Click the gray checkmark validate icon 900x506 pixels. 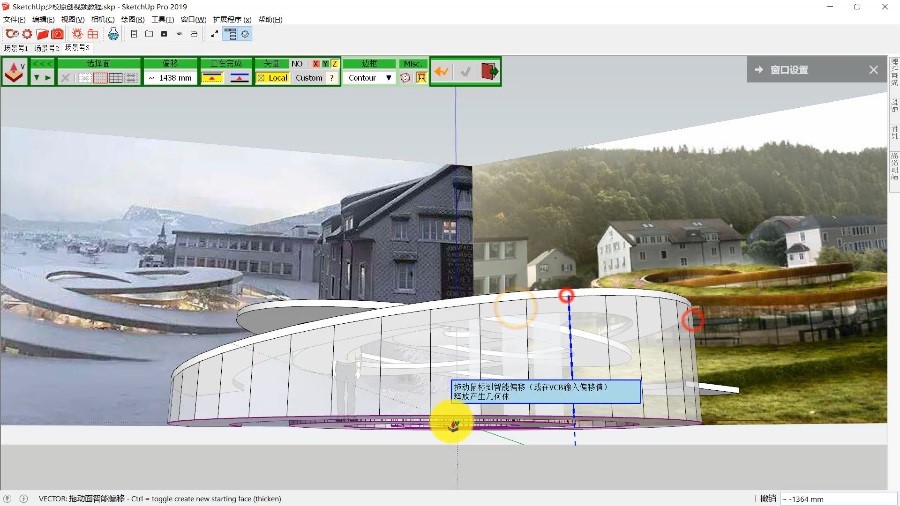pyautogui.click(x=465, y=72)
